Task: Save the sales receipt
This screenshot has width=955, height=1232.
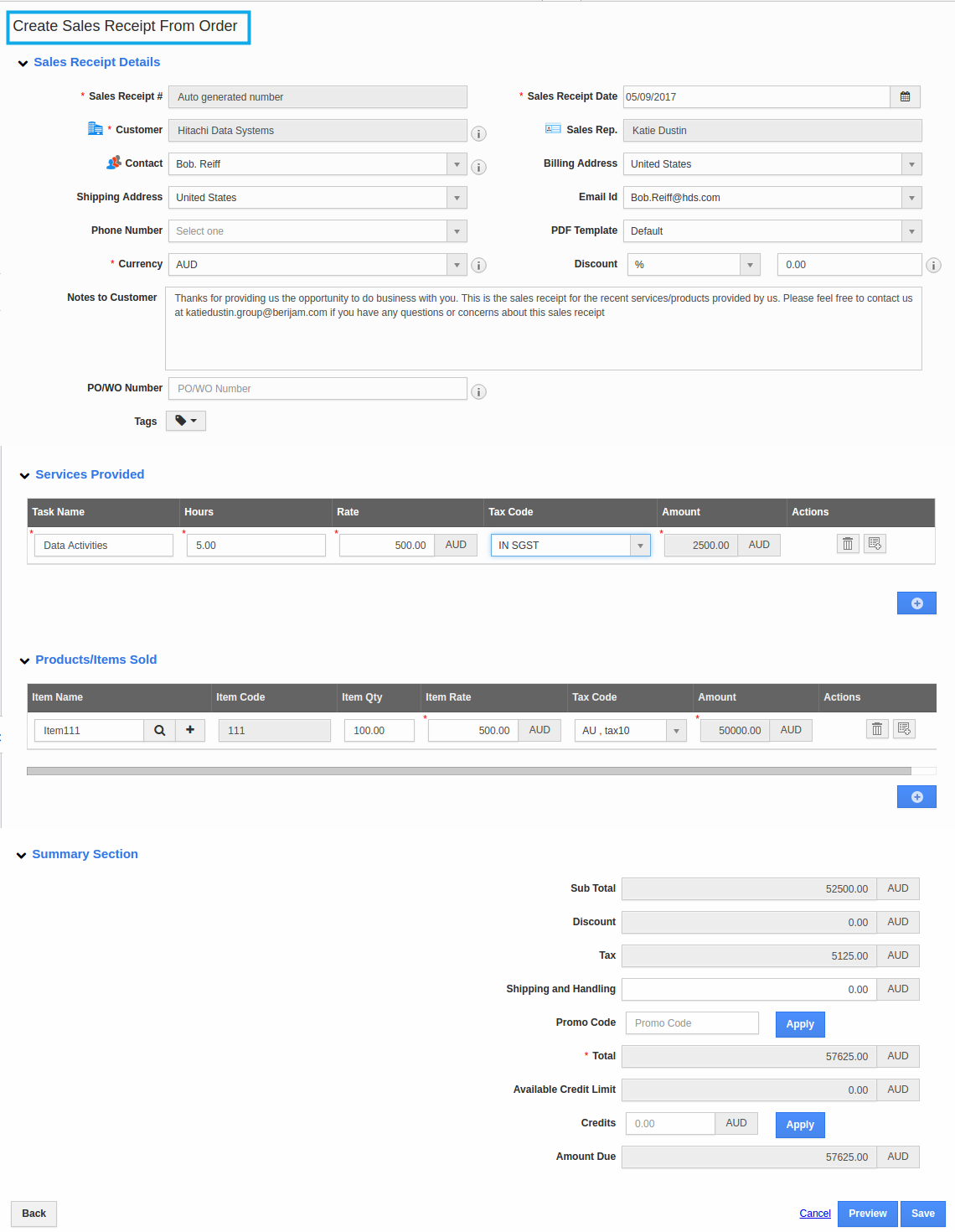Action: (x=922, y=1213)
